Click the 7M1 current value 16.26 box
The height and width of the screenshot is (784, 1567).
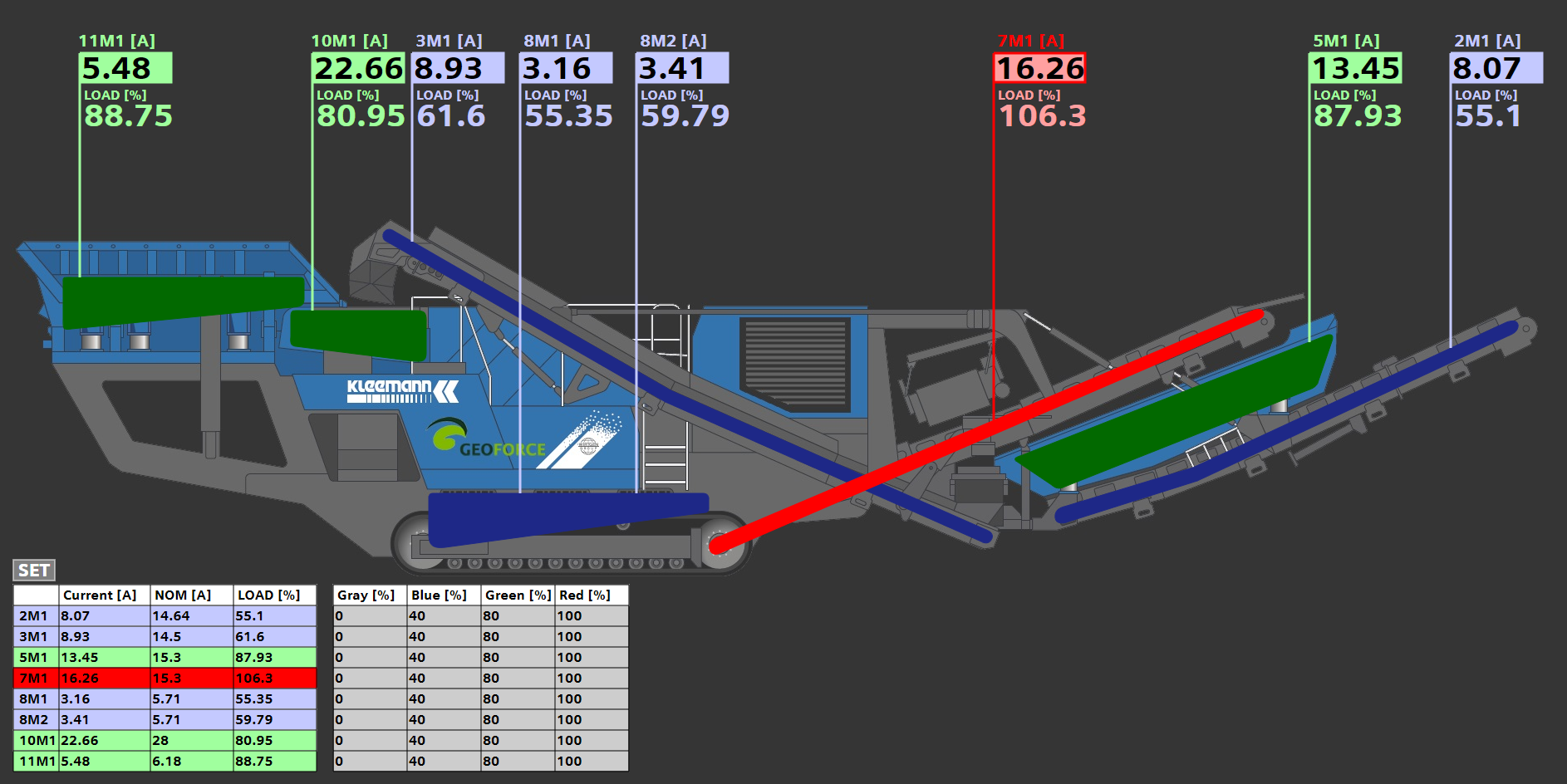tap(1039, 68)
